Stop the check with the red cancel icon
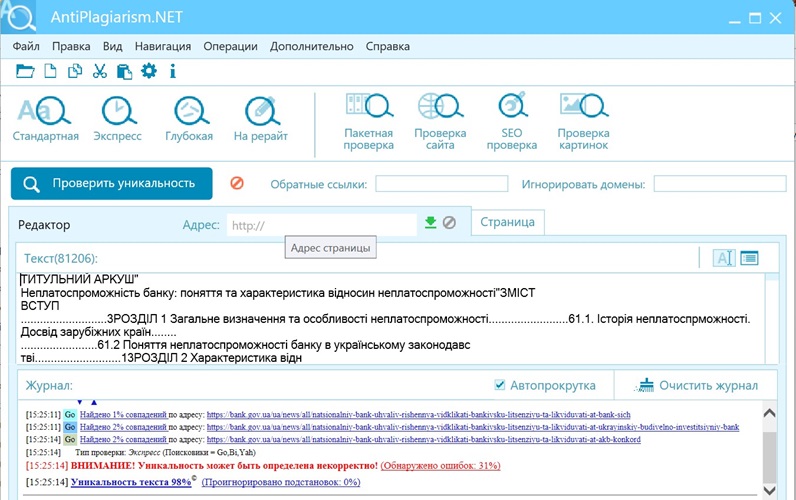 pos(237,183)
